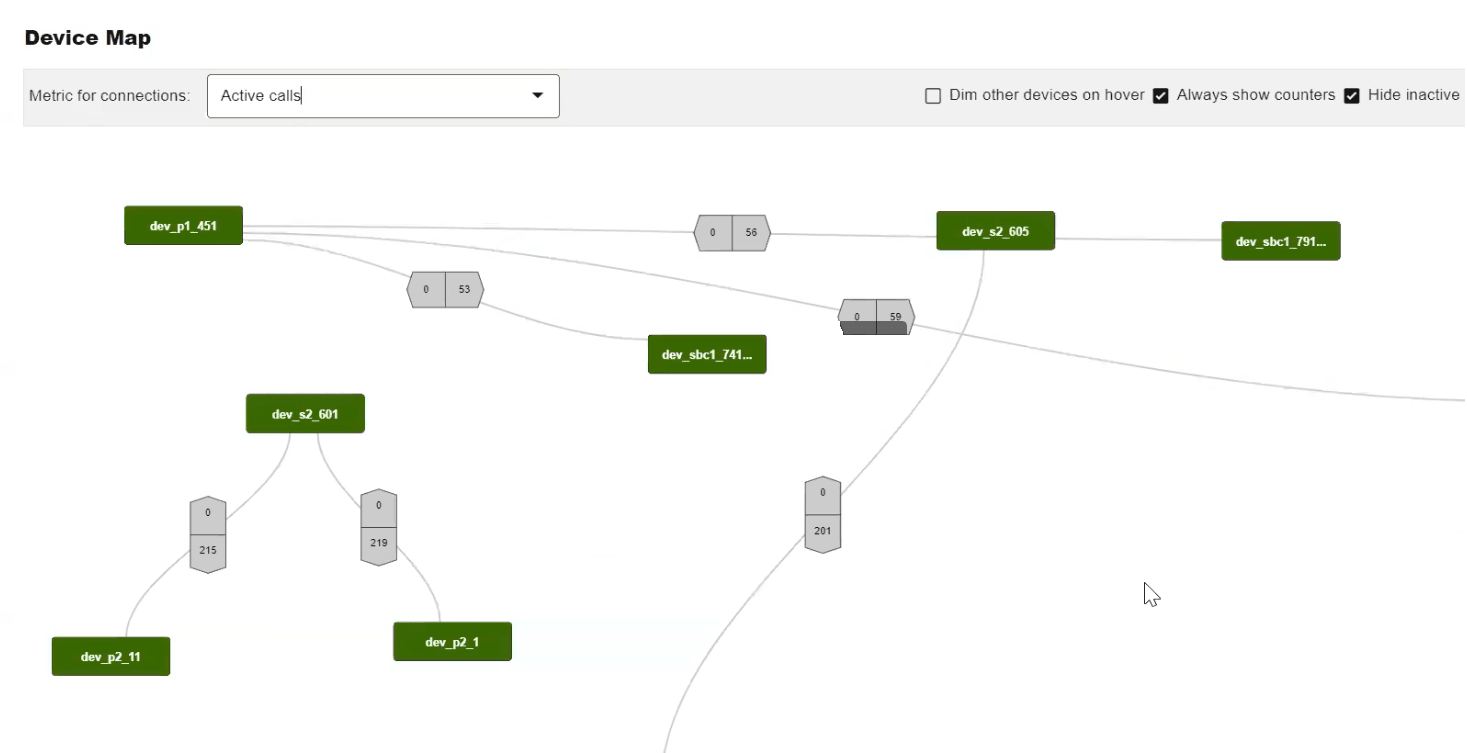Viewport: 1467px width, 753px height.
Task: Disable the Hide inactive checkbox
Action: [1352, 95]
